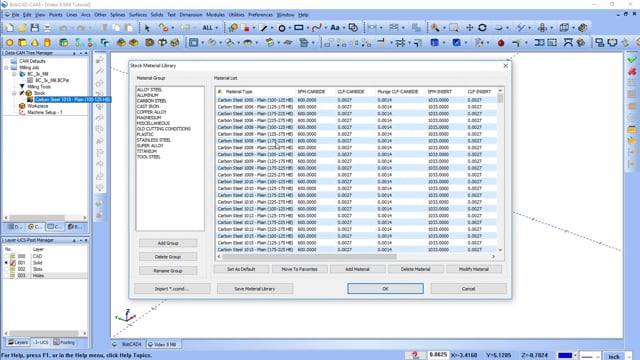Click the material list vertical scrollbar thumb

coord(500,98)
